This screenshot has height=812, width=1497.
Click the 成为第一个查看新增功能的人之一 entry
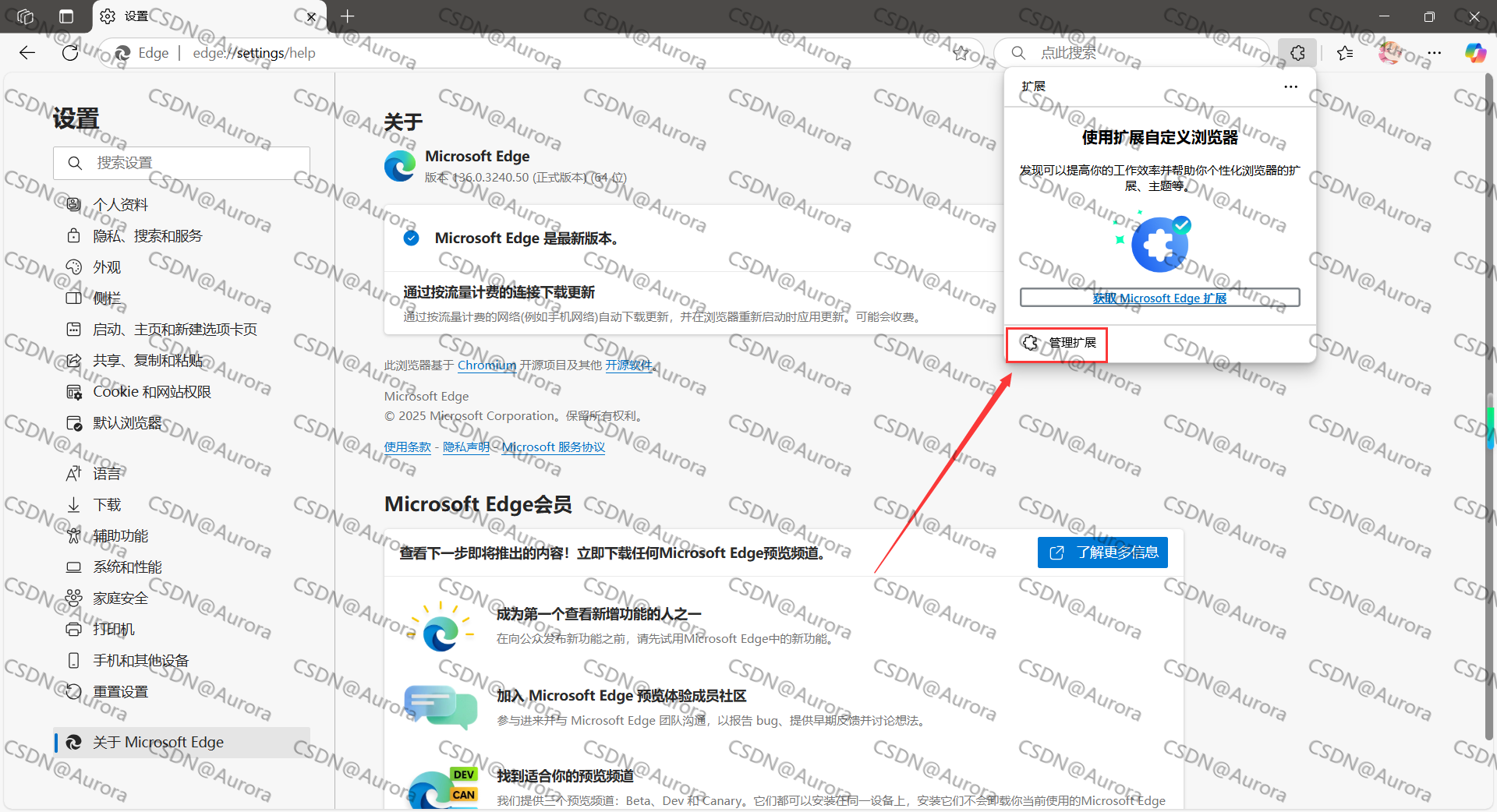[599, 614]
